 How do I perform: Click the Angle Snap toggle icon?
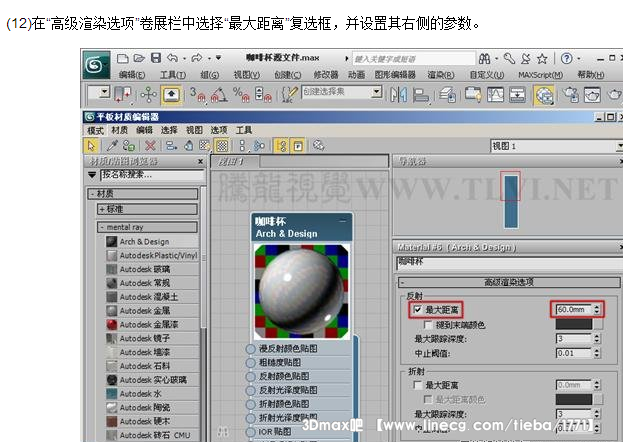(219, 95)
